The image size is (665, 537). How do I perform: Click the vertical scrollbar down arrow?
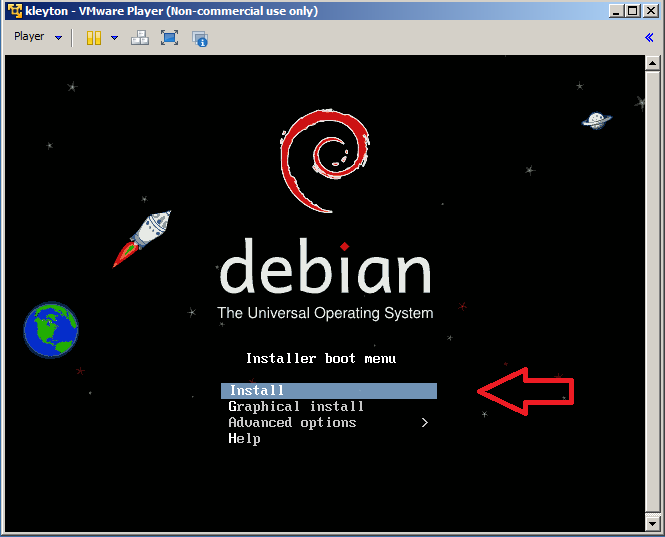pos(653,522)
